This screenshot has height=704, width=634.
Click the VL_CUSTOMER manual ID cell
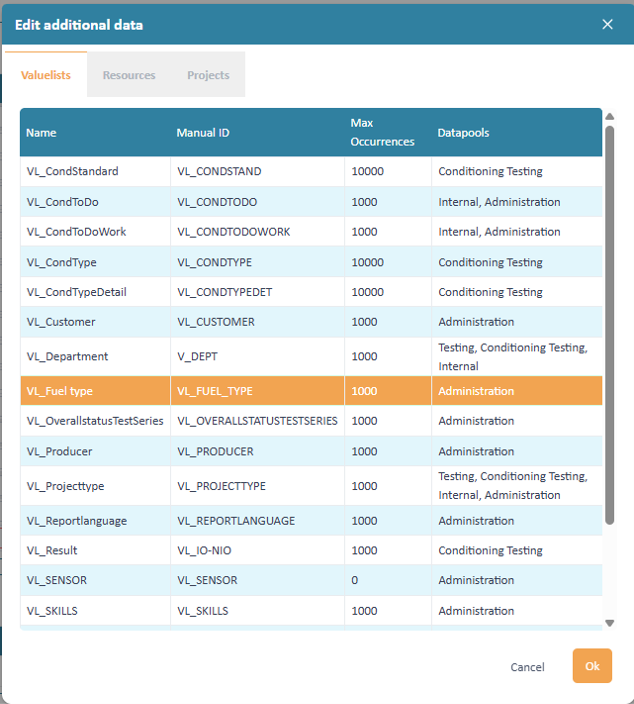[x=257, y=322]
